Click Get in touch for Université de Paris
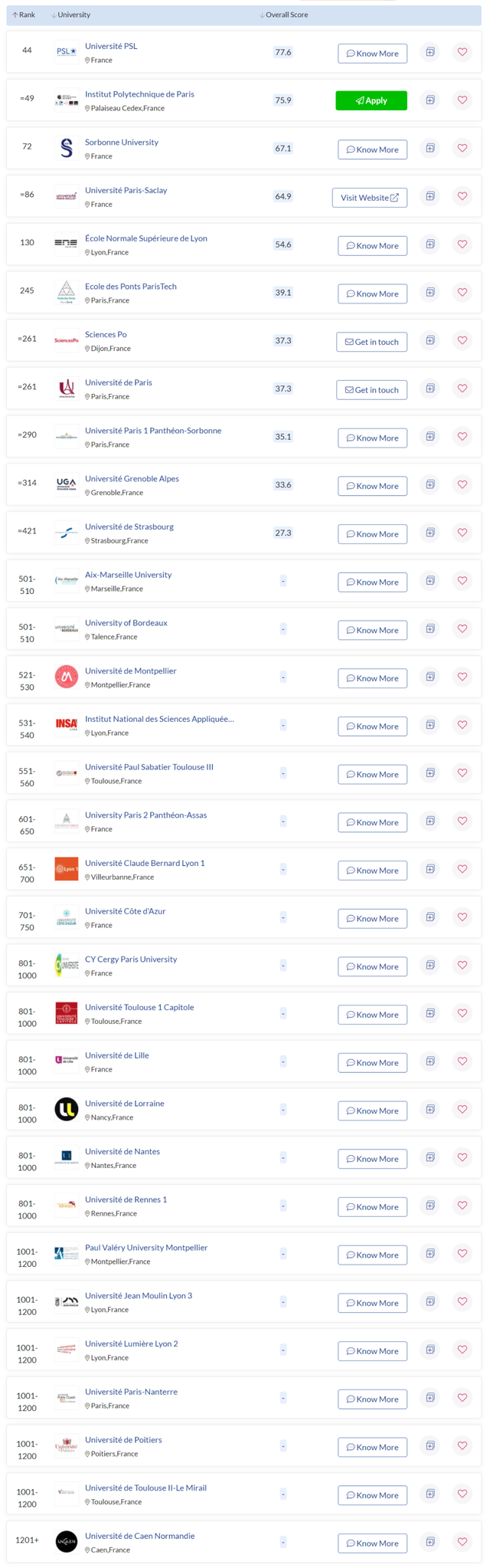The height and width of the screenshot is (1568, 490). click(x=372, y=390)
